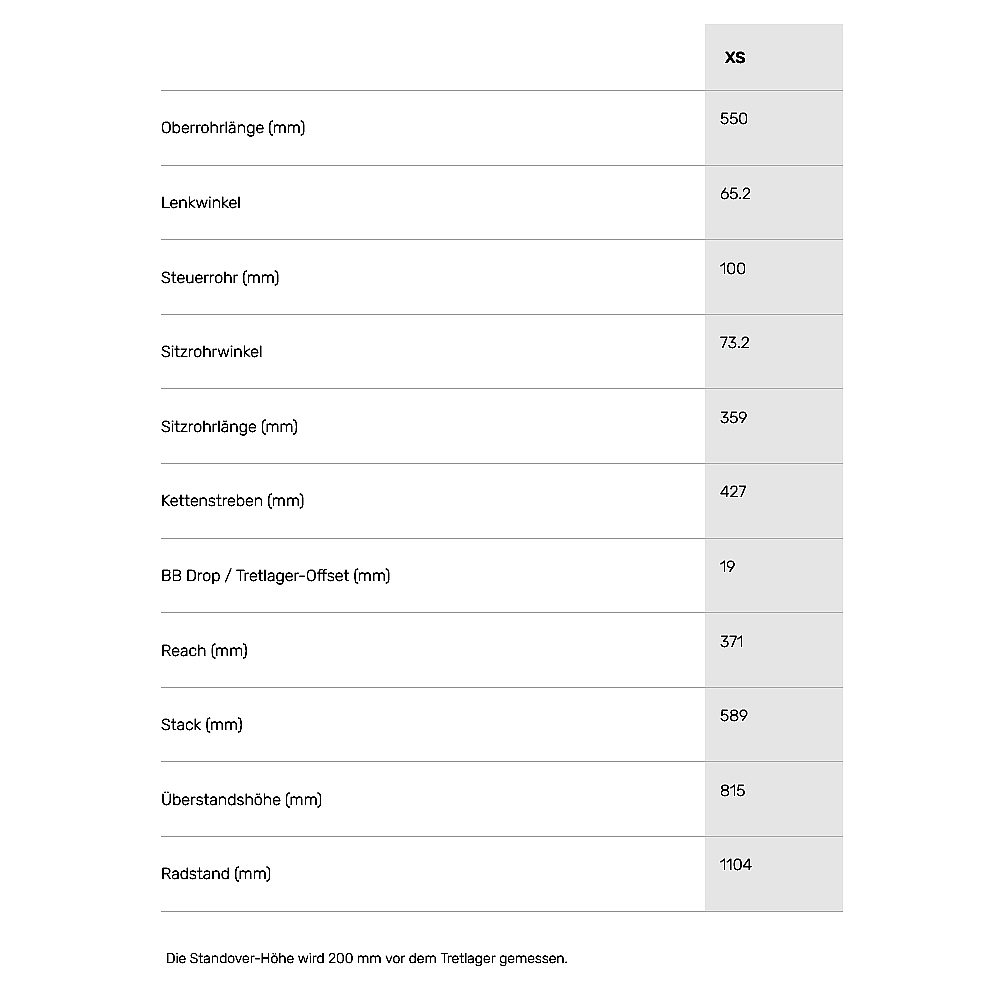Select BB Drop / Tretlager-Offset label

pos(275,576)
